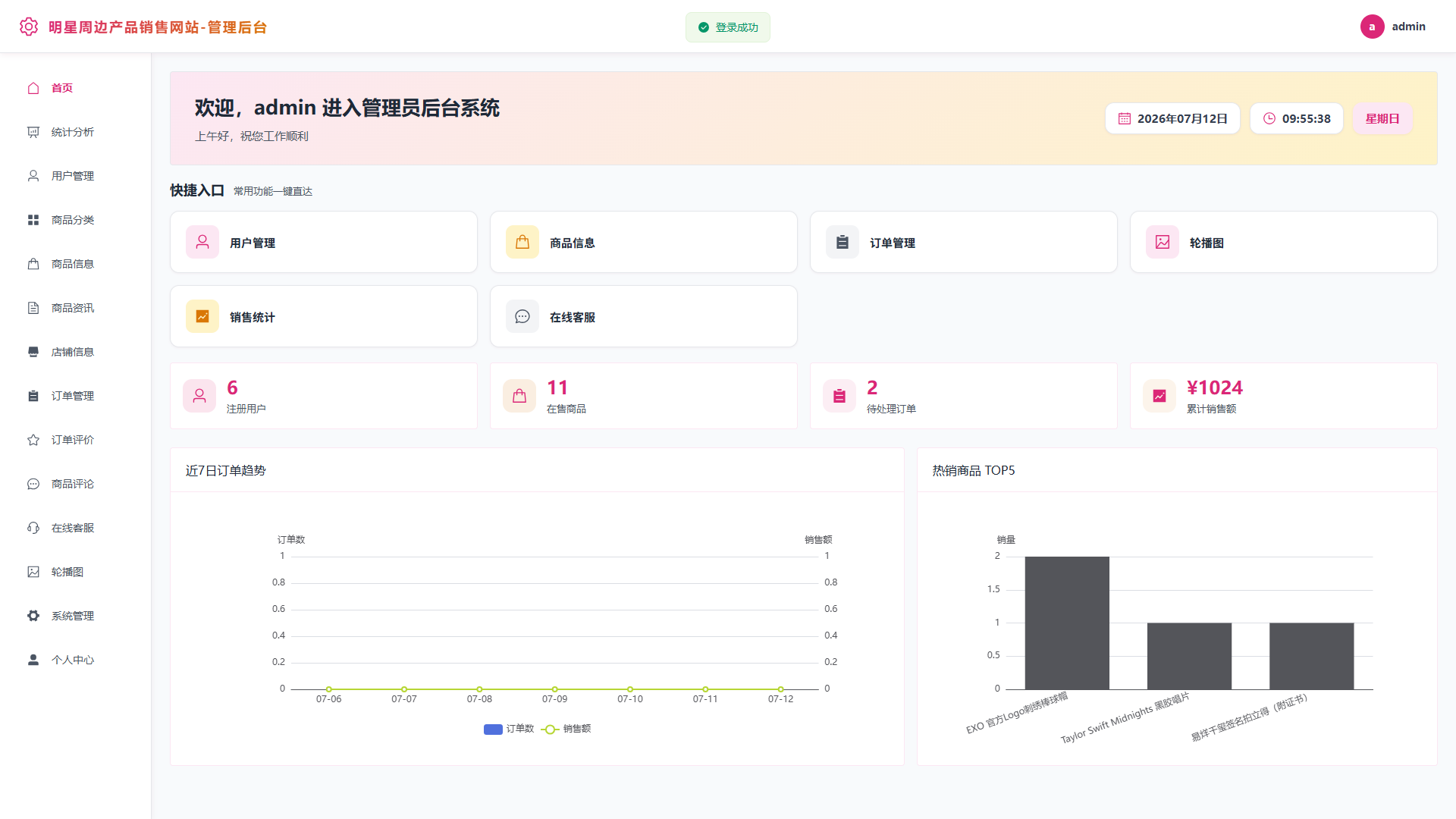Click the 商品信息 shopping bag card icon
The image size is (1456, 819).
522,242
